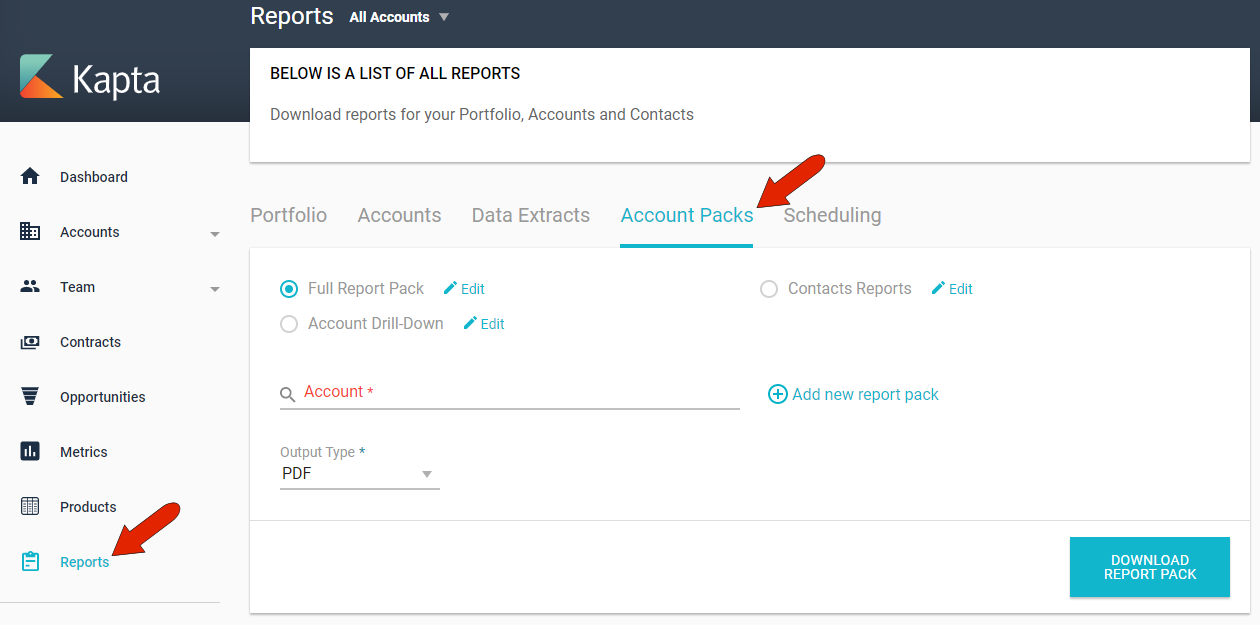The width and height of the screenshot is (1260, 625).
Task: Click the Opportunities funnel icon
Action: [x=30, y=396]
